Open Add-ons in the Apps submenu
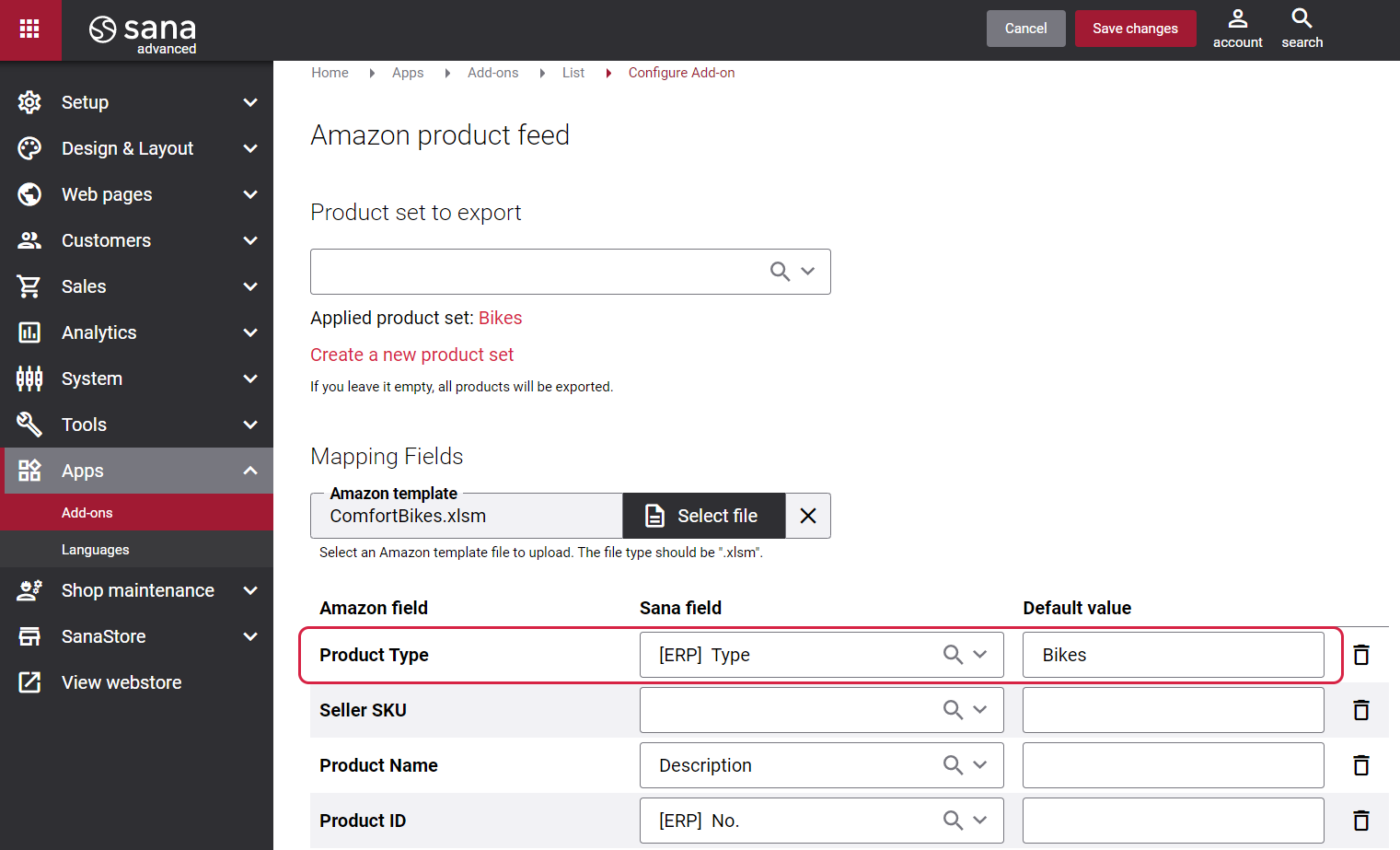1400x850 pixels. tap(136, 513)
